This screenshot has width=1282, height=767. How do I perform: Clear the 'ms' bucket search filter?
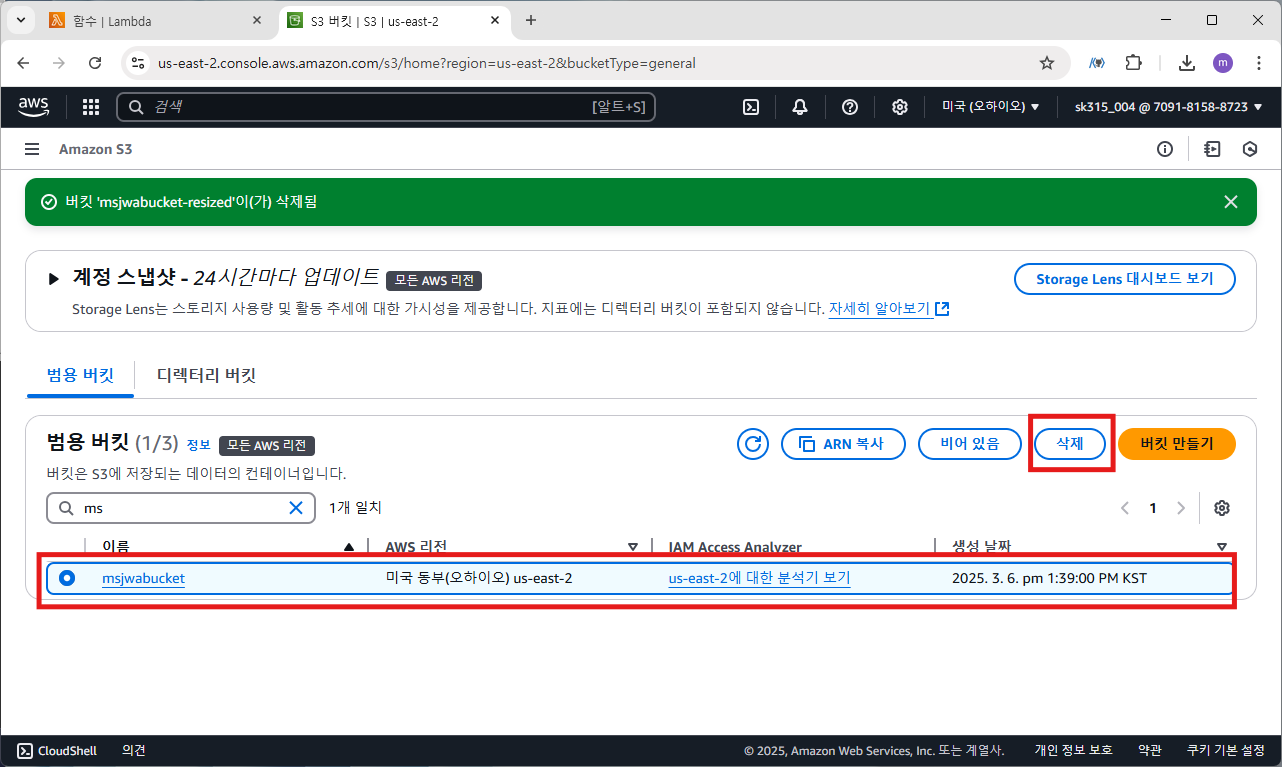click(296, 508)
